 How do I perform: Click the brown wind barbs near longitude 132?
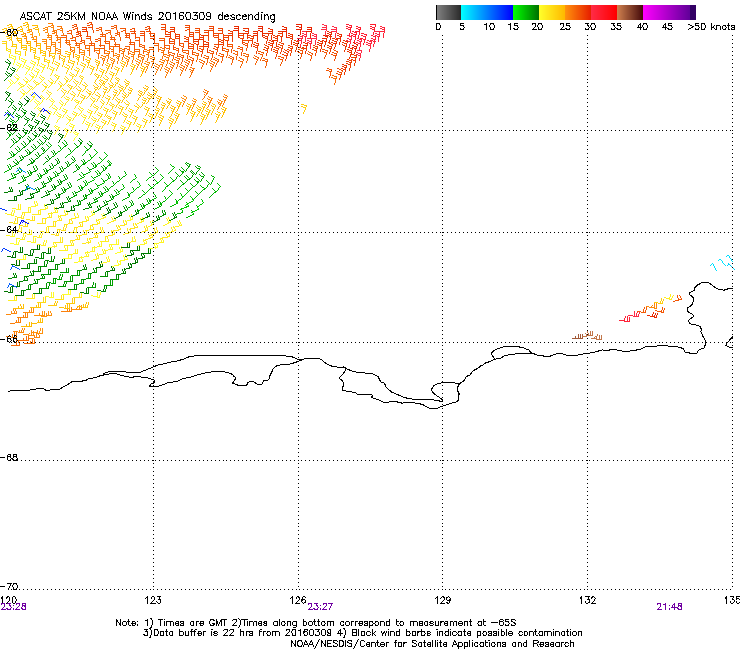tap(587, 336)
